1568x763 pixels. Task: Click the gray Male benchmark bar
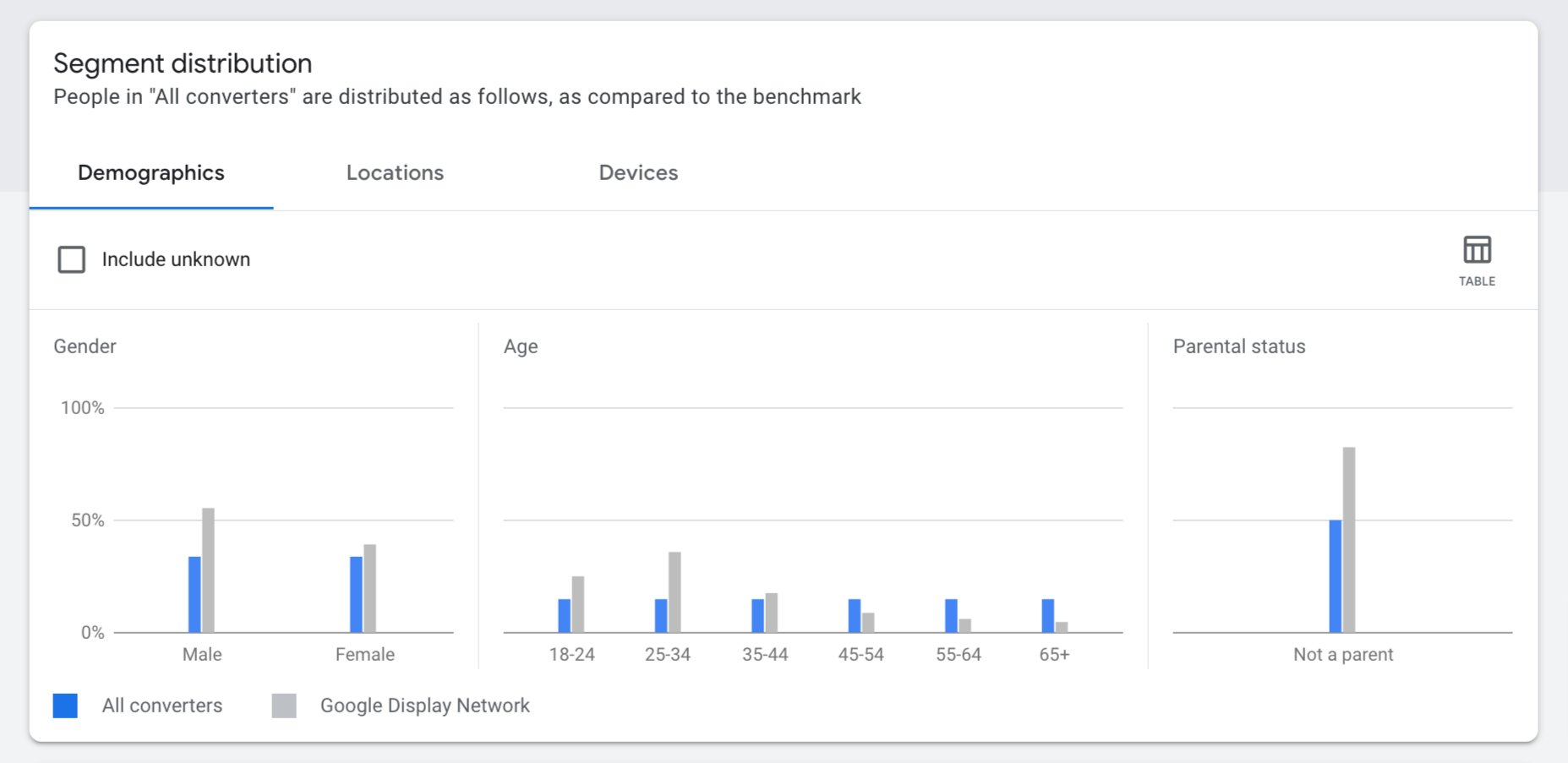pos(209,570)
